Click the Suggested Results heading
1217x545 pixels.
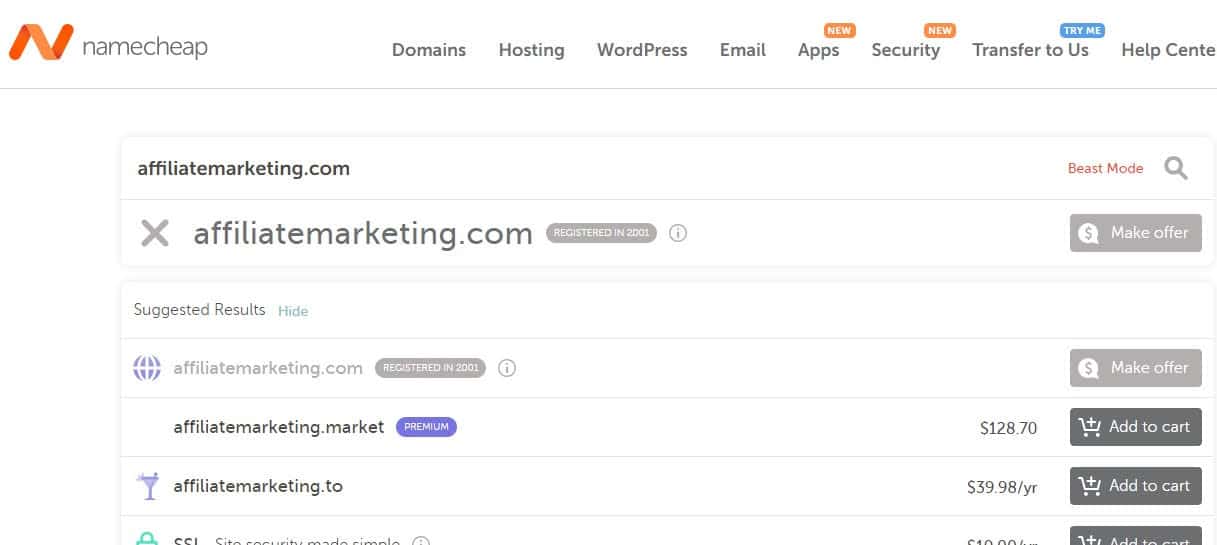tap(199, 310)
